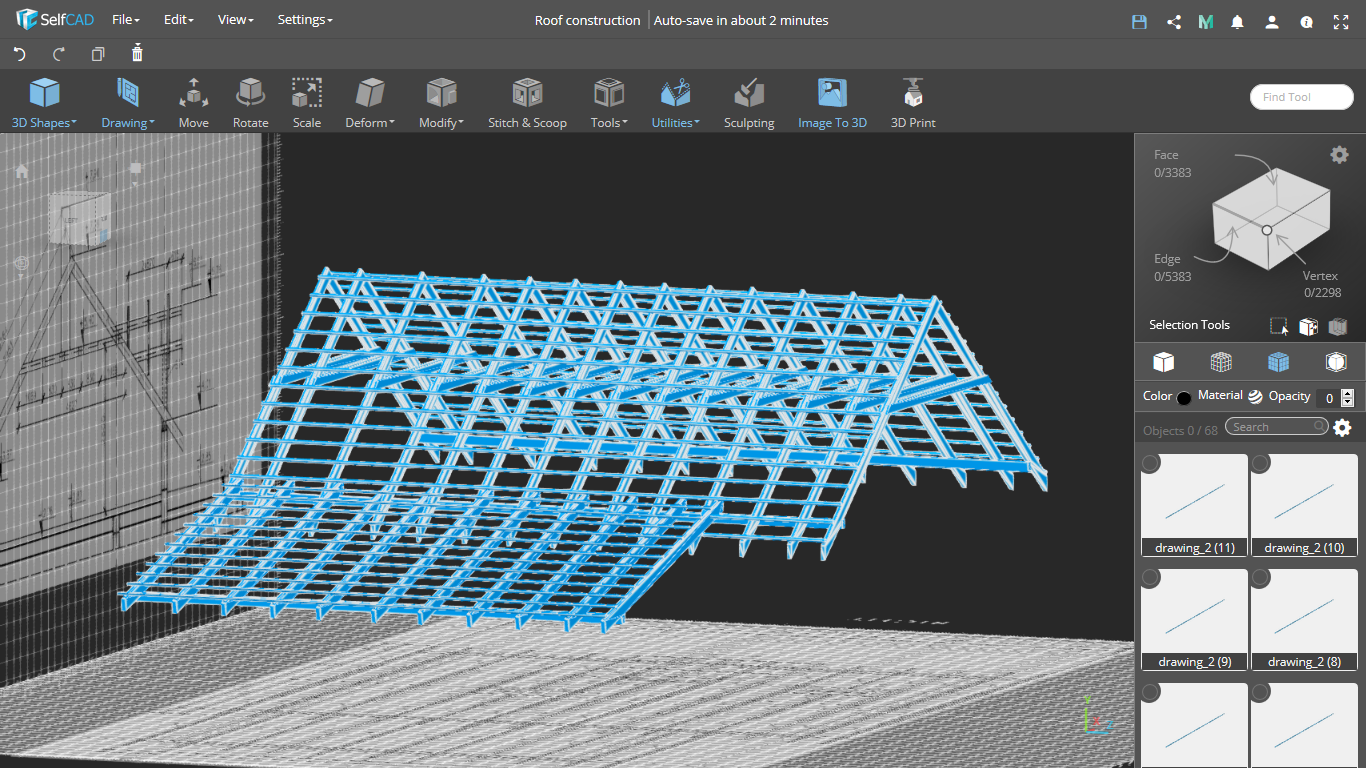Undo the last action

[x=19, y=54]
